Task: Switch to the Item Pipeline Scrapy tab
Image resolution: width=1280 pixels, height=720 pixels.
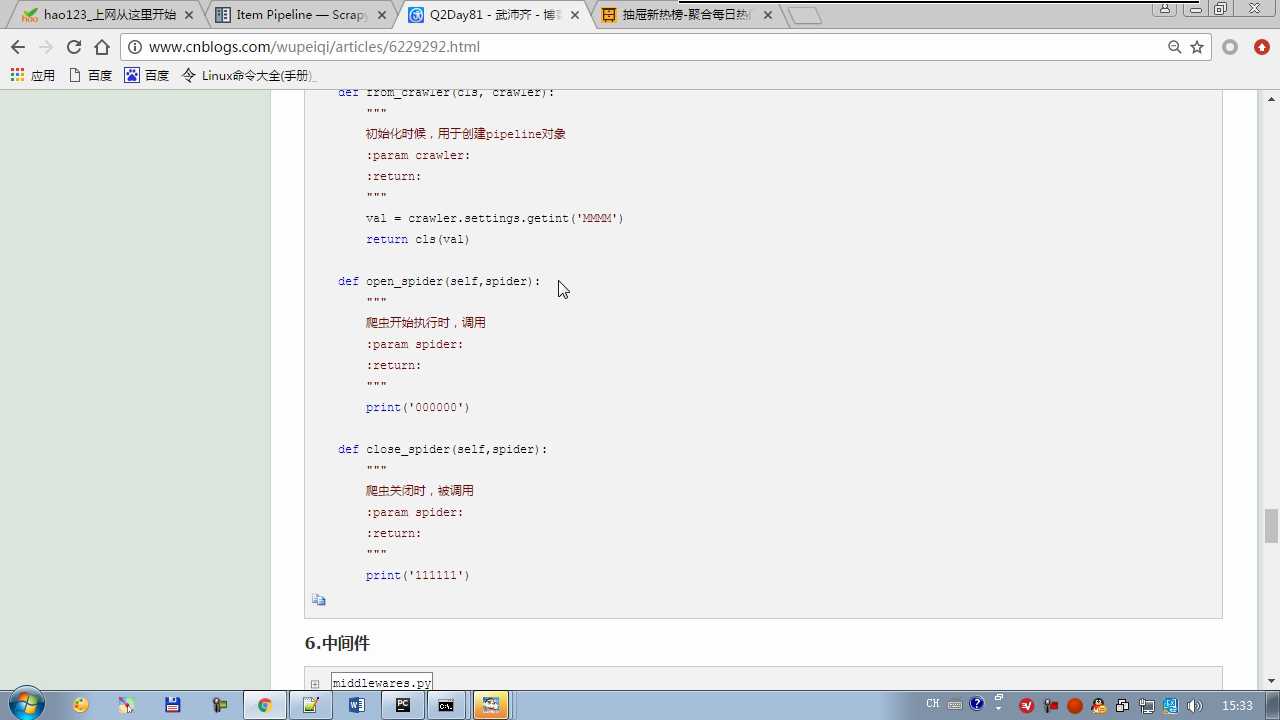Action: [302, 15]
